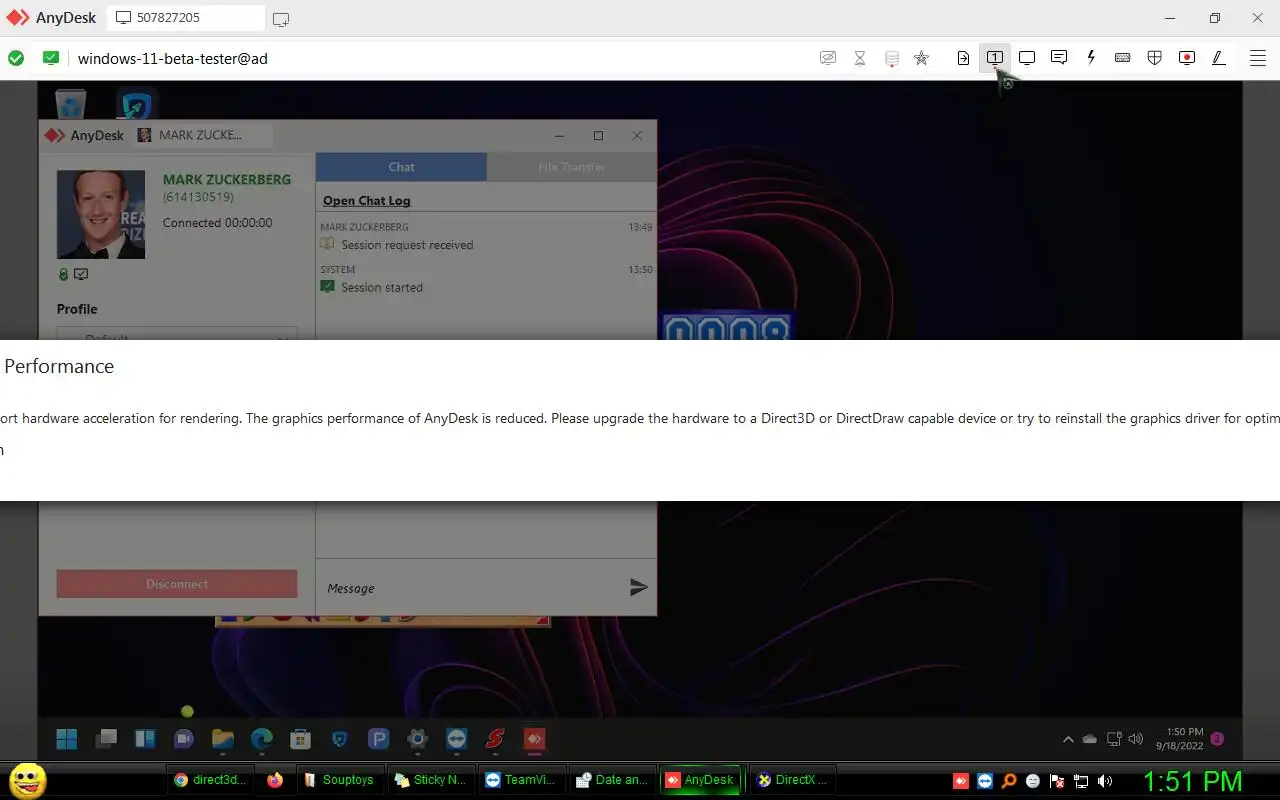Select session tab 507827205
This screenshot has width=1280, height=800.
coord(186,18)
